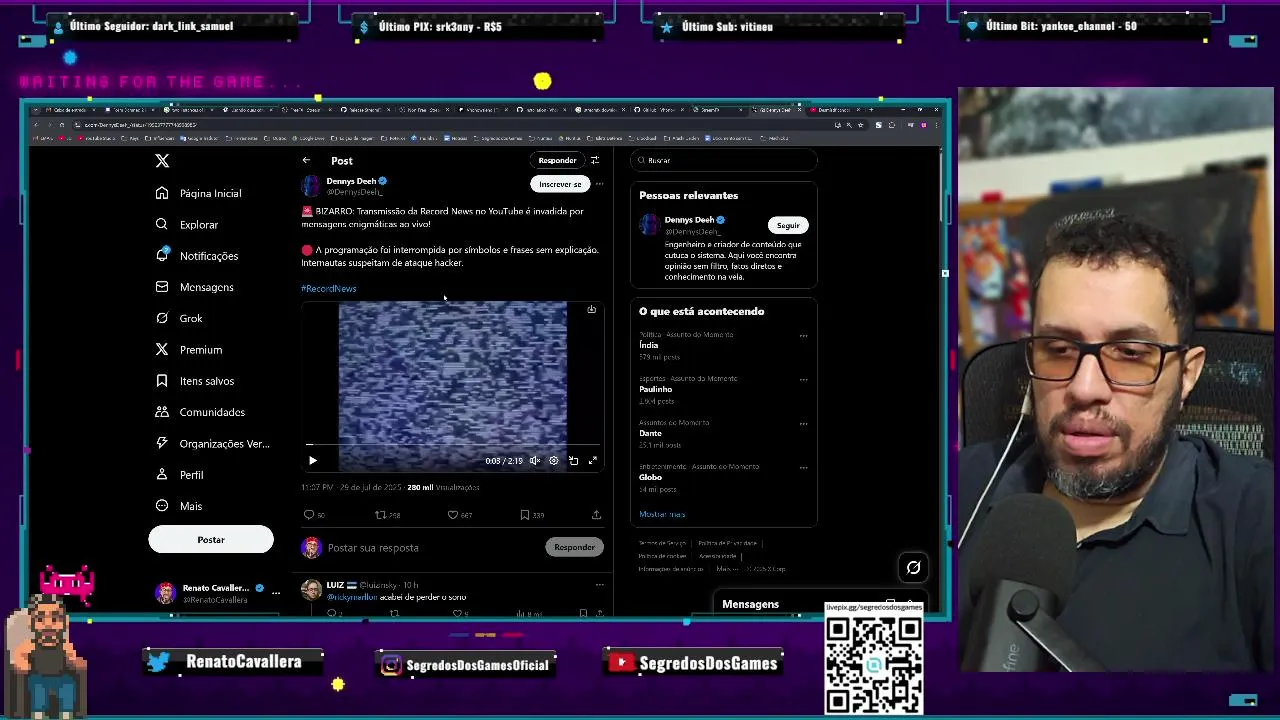This screenshot has width=1280, height=720.
Task: Open more options dots on Dennys Deeh post
Action: tap(600, 184)
